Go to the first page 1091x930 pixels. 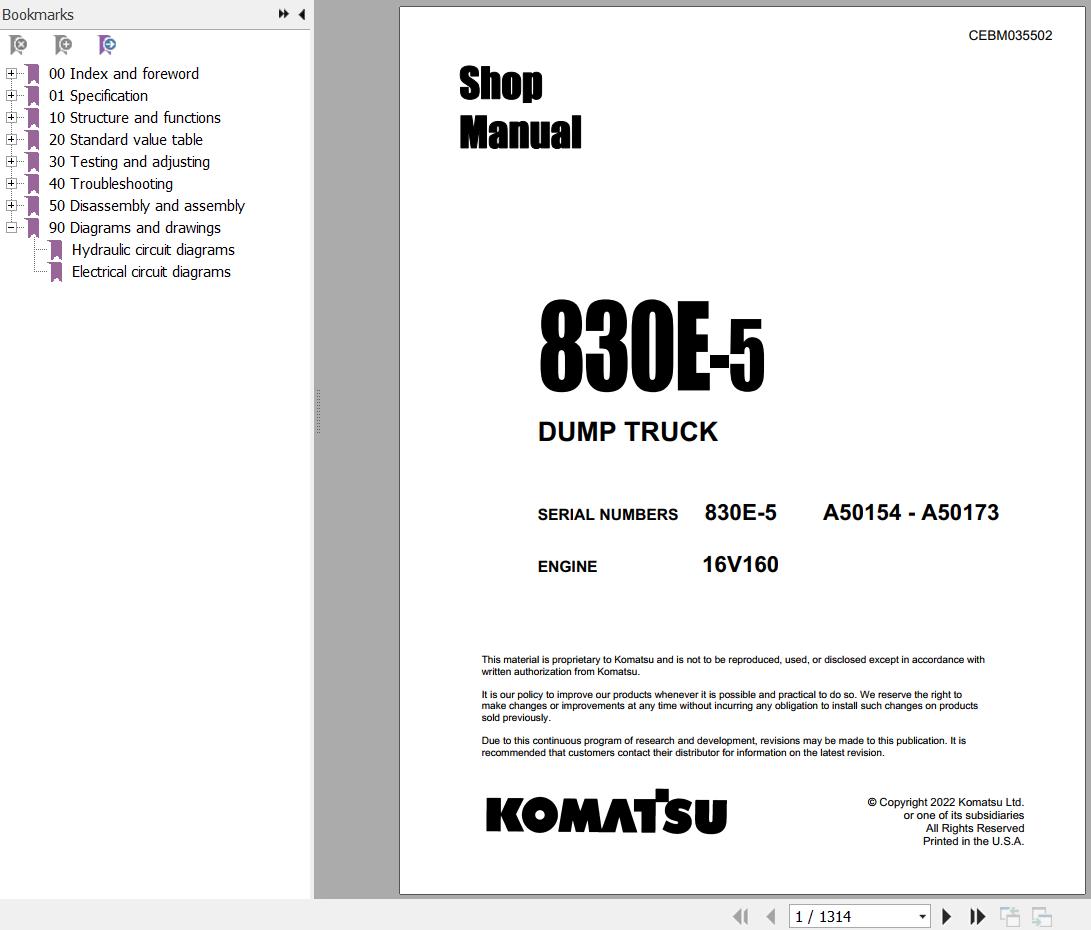740,917
